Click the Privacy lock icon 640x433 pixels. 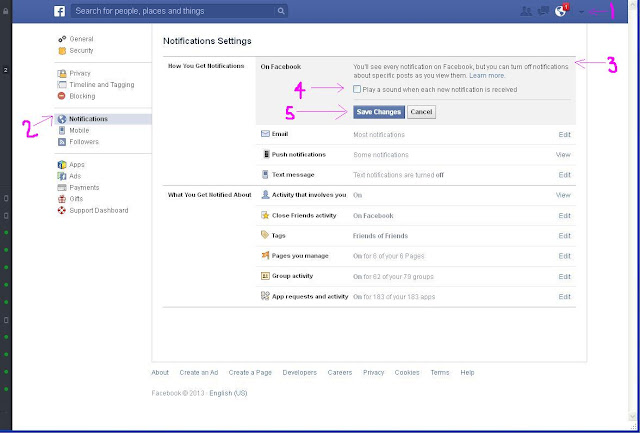62,73
